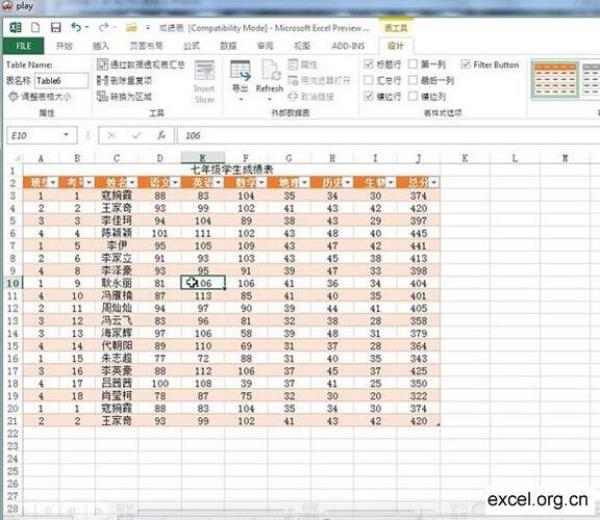Click Insert Slicer

204,82
